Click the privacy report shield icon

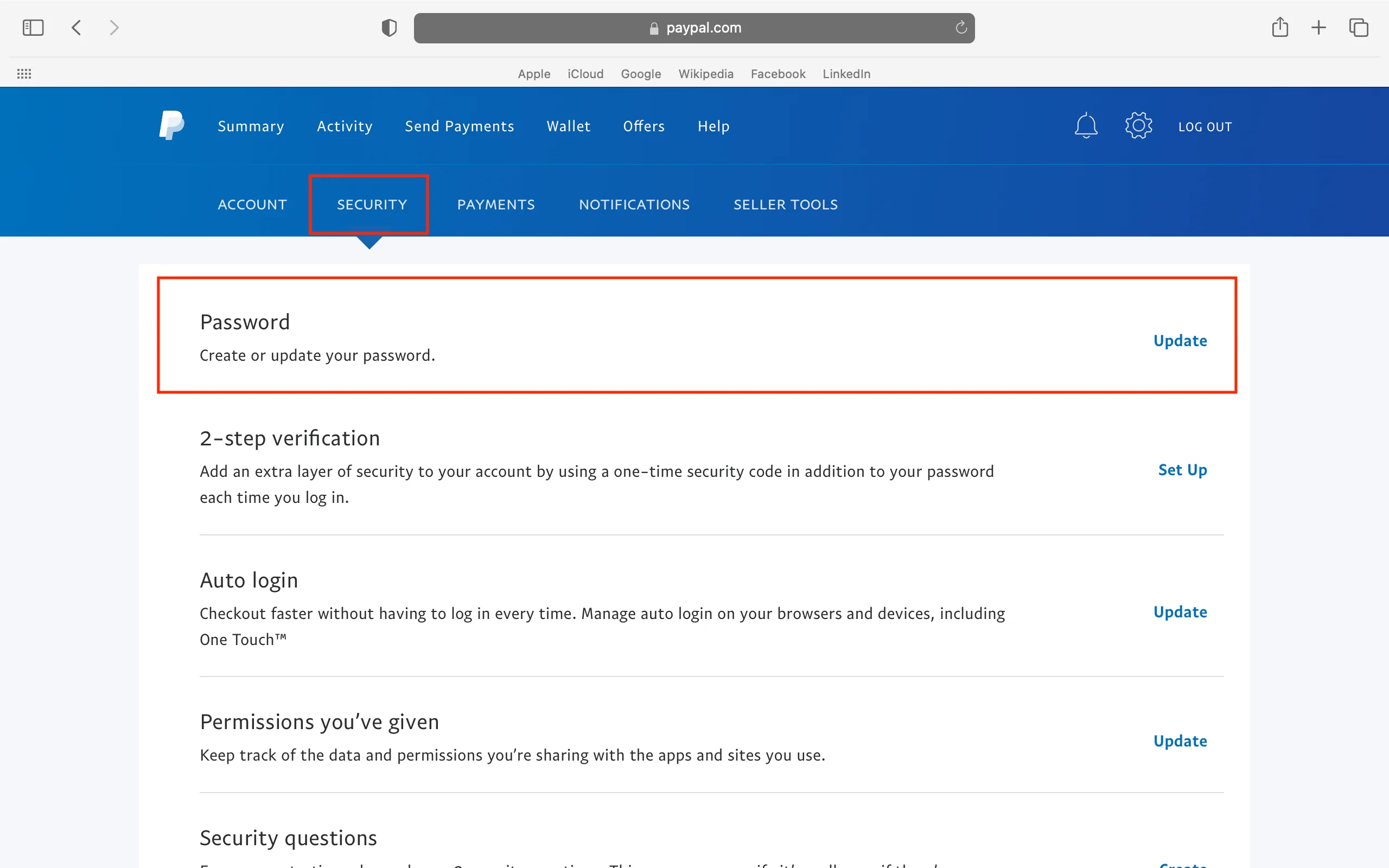pos(389,28)
